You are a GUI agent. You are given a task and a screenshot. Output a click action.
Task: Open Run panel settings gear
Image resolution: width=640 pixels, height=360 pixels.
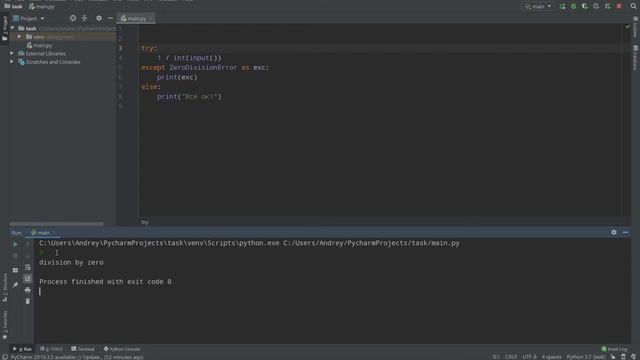pos(614,232)
